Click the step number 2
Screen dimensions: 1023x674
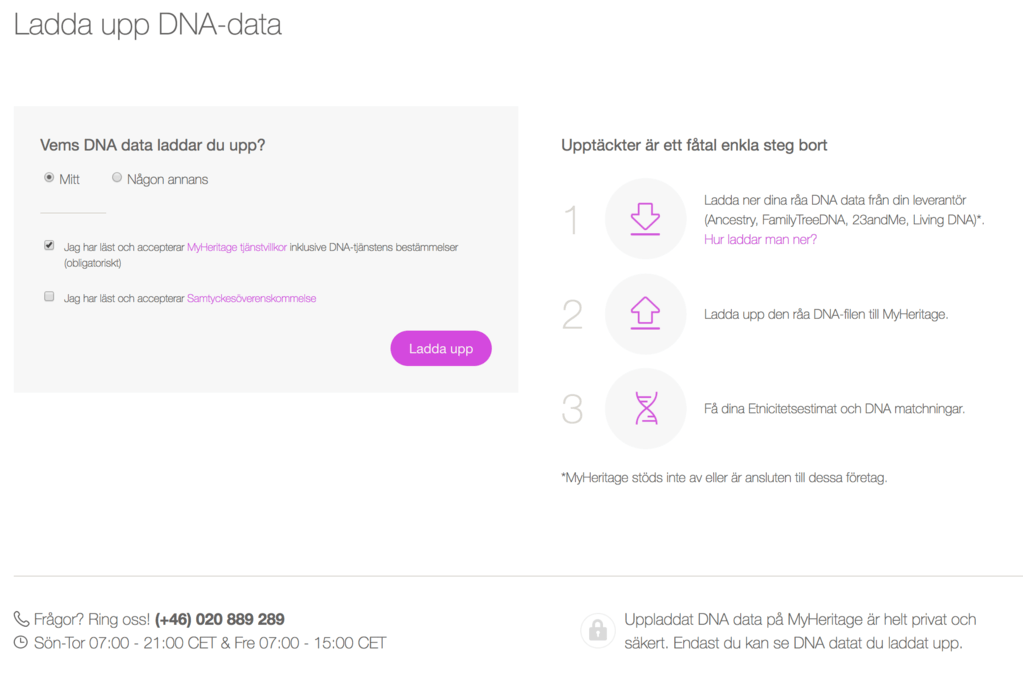click(572, 314)
